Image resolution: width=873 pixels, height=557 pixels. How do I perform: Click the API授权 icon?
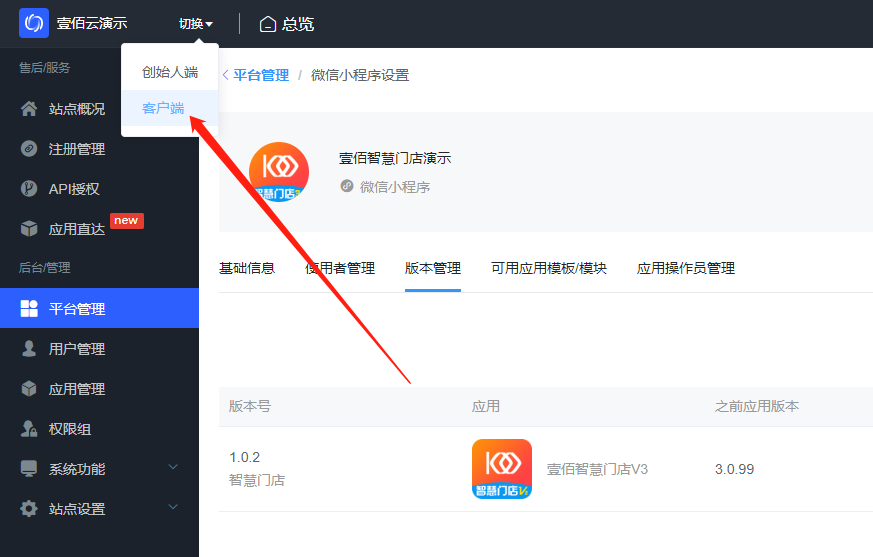29,189
